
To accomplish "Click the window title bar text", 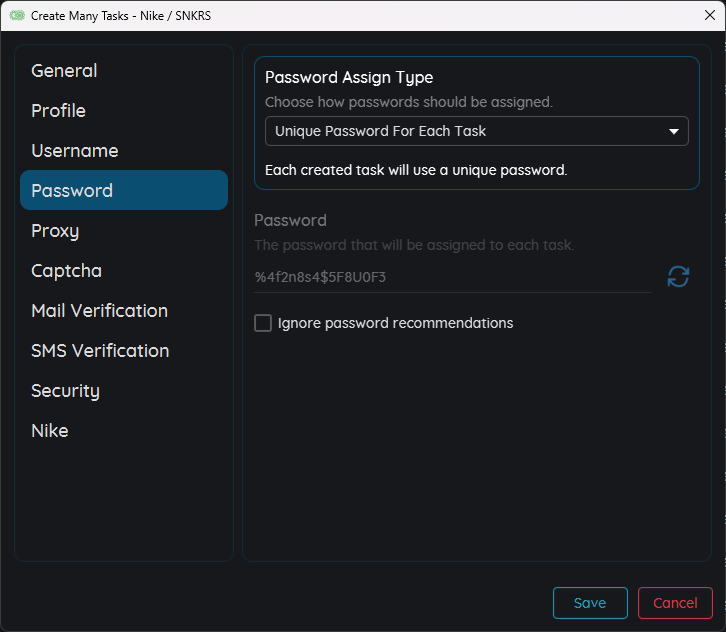I will pos(121,16).
